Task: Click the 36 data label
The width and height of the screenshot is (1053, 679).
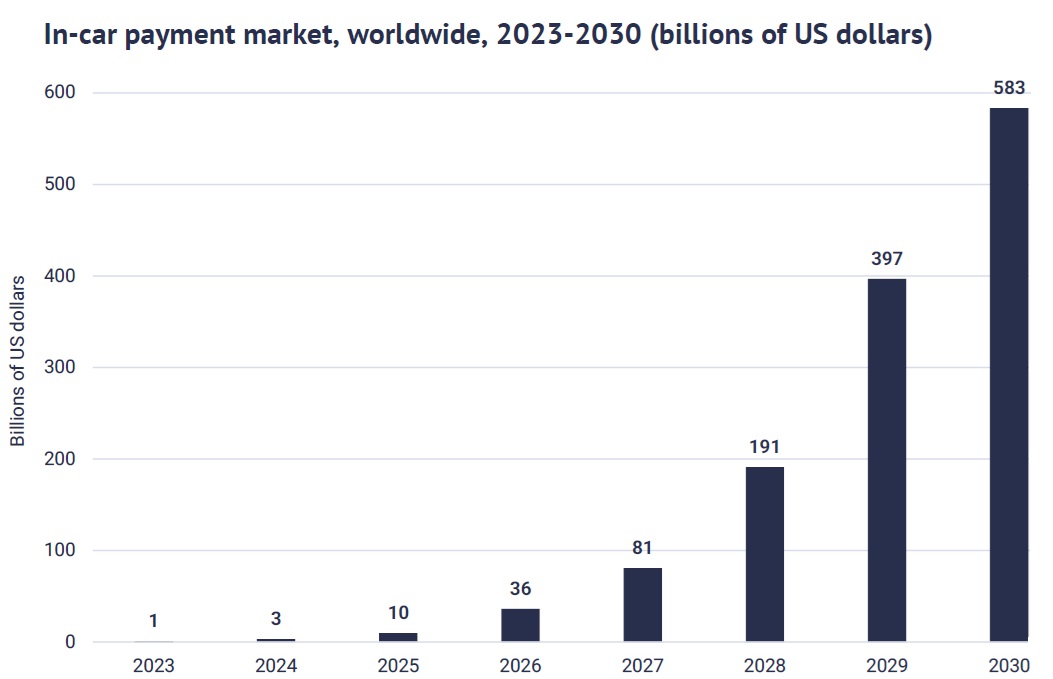Action: [x=520, y=589]
